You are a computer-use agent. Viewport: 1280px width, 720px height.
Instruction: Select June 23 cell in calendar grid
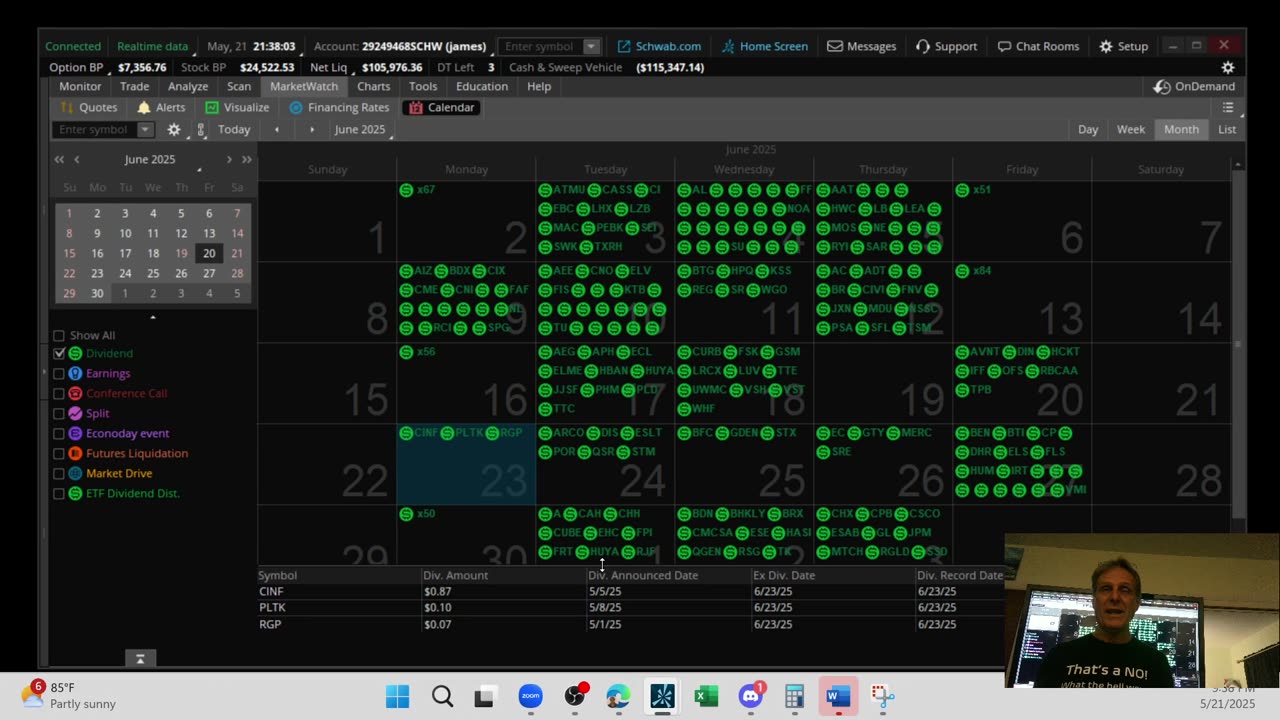point(466,464)
